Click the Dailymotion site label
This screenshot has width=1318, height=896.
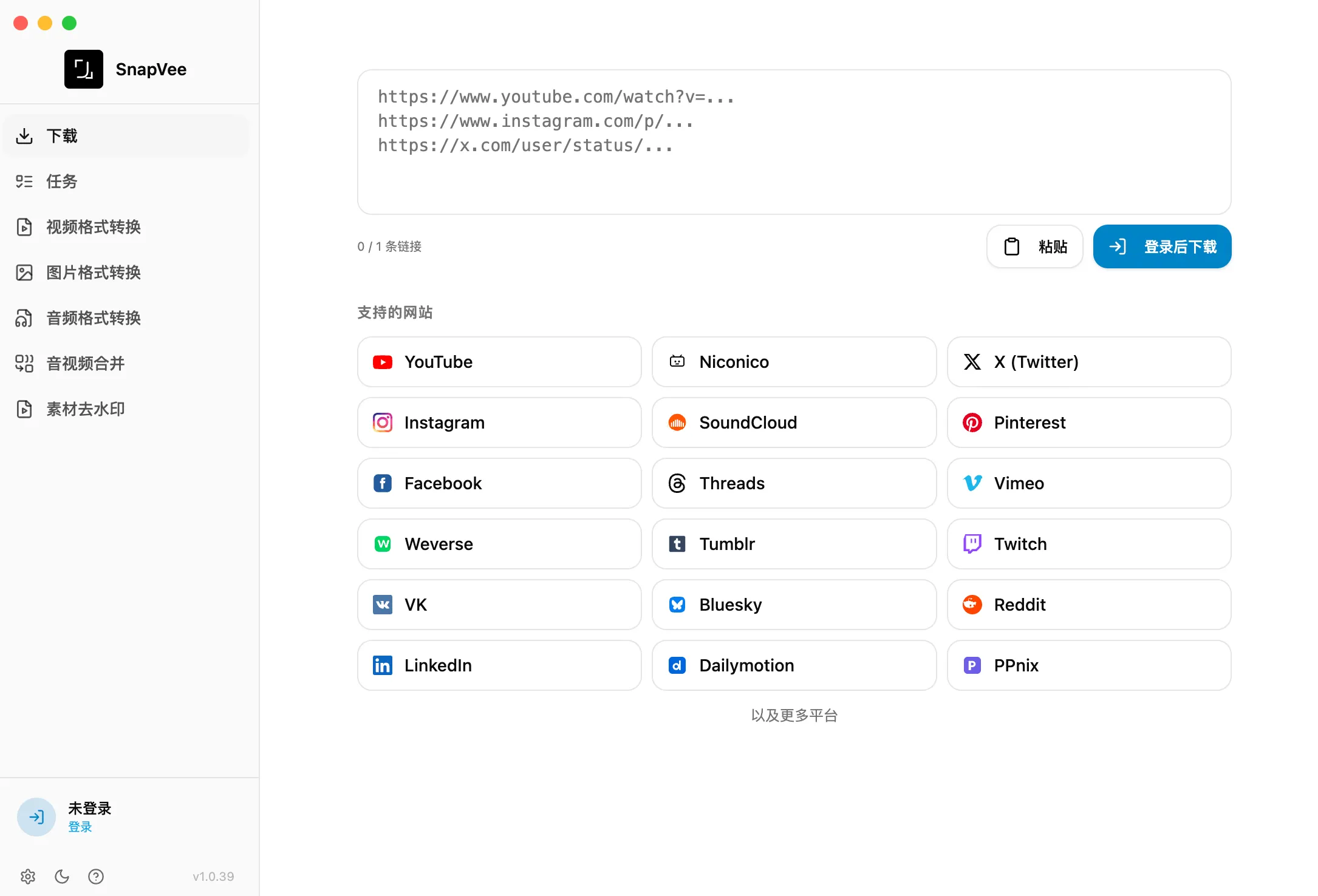747,666
